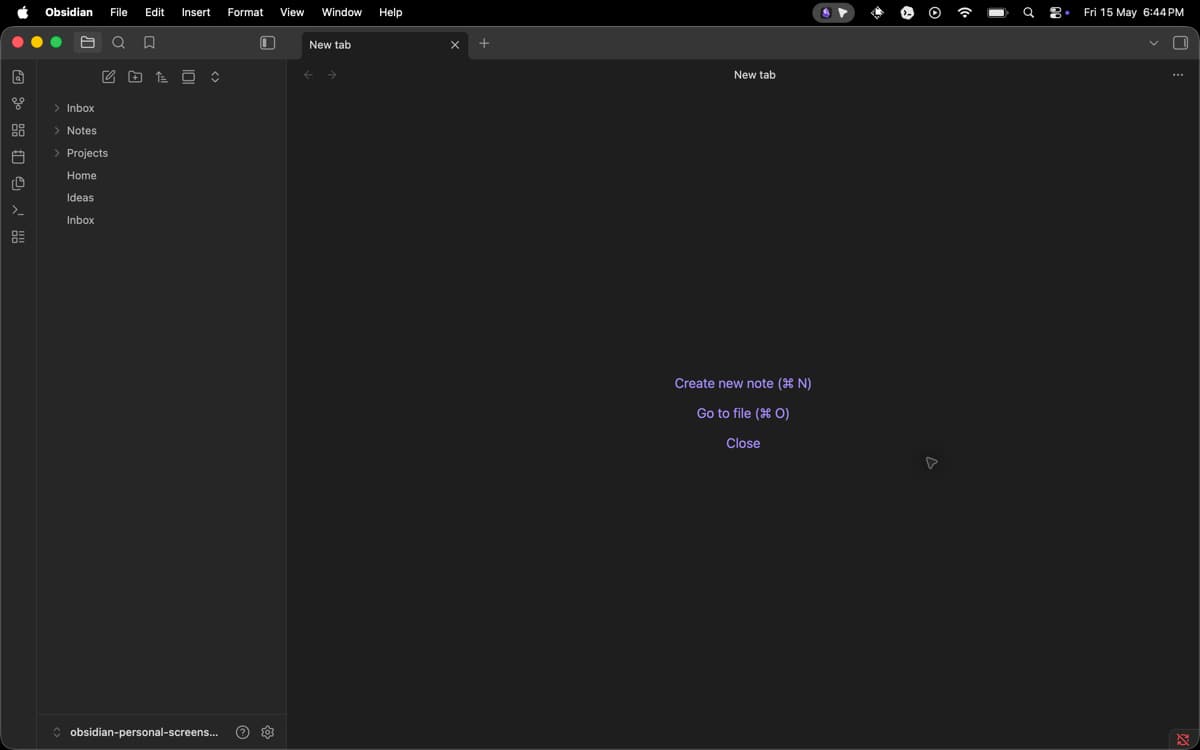Open the Home note
This screenshot has width=1200, height=750.
82,176
